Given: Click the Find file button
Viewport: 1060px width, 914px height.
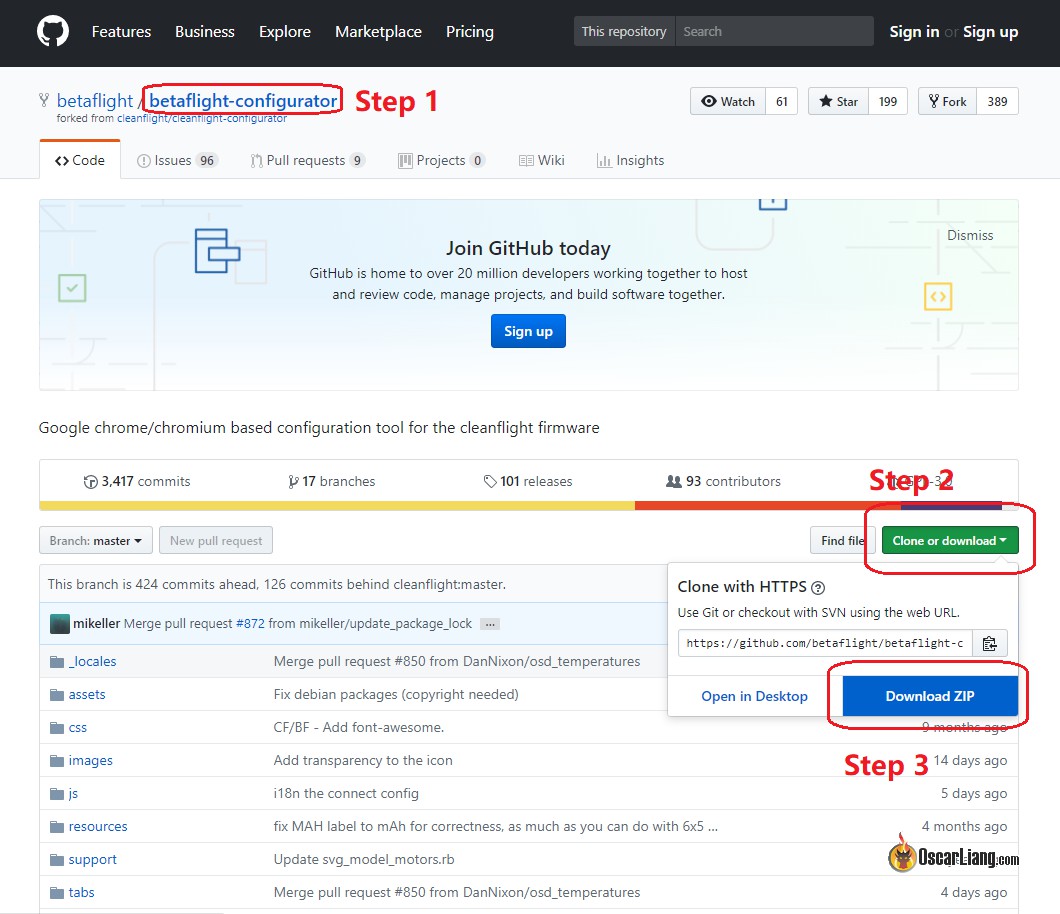Looking at the screenshot, I should tap(842, 540).
